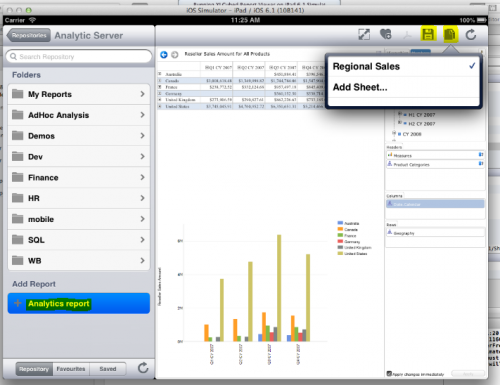Viewport: 500px width, 385px height.
Task: Expand the CY 2008 tree node
Action: point(394,134)
